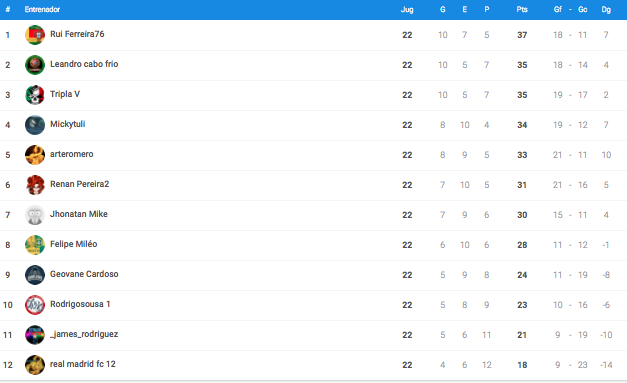Screen dimensions: 627x383
Task: Select Jhonatan Mike's grey avatar
Action: [x=35, y=215]
